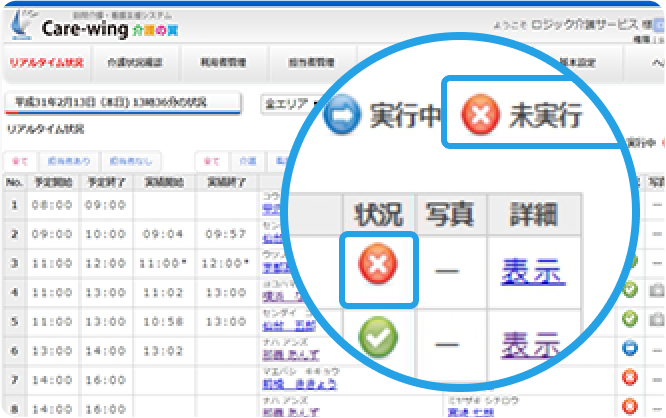Select the 介護 filter tab
666x418 pixels.
[248, 161]
